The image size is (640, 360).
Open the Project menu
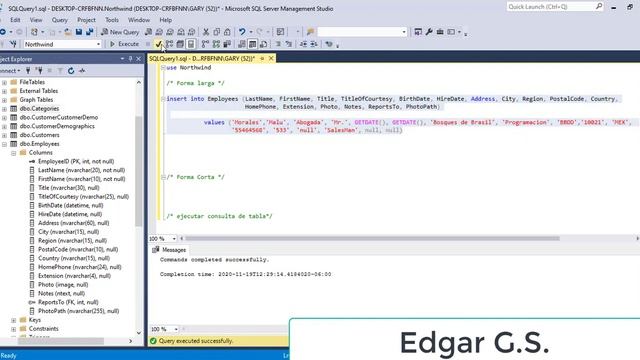pos(86,20)
